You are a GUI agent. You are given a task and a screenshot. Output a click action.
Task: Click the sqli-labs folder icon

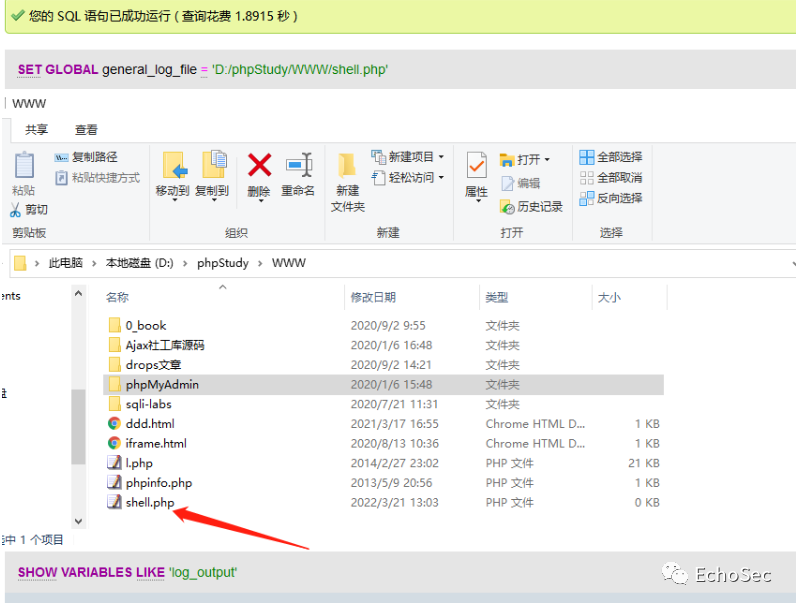point(115,404)
